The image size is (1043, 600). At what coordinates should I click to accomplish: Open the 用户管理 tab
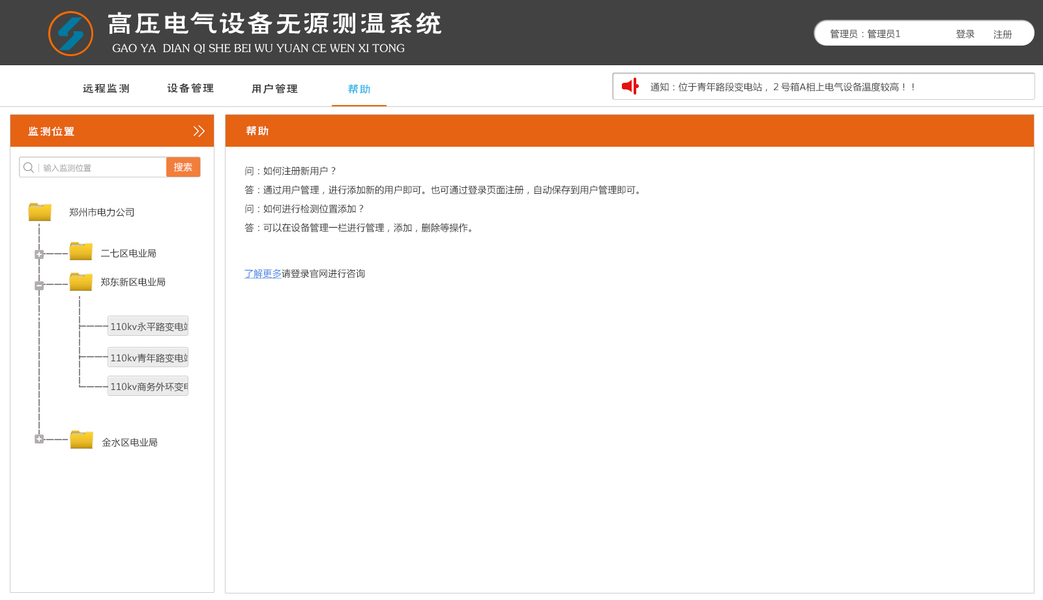[x=275, y=88]
